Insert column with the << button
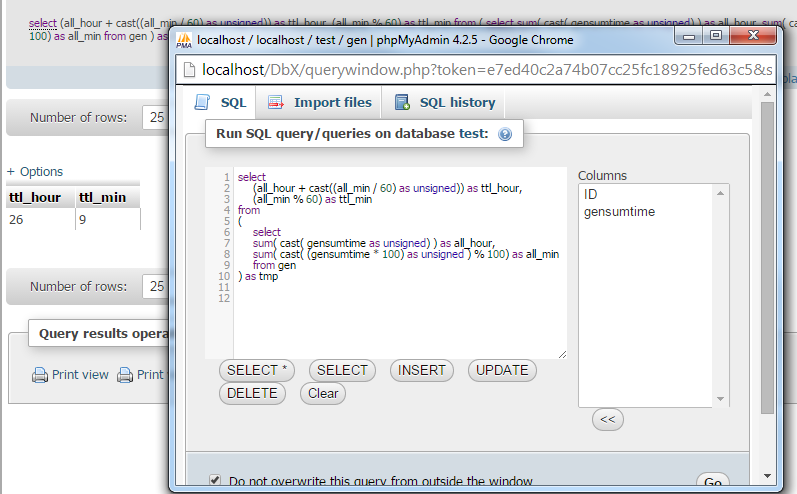Image resolution: width=797 pixels, height=494 pixels. click(x=608, y=420)
